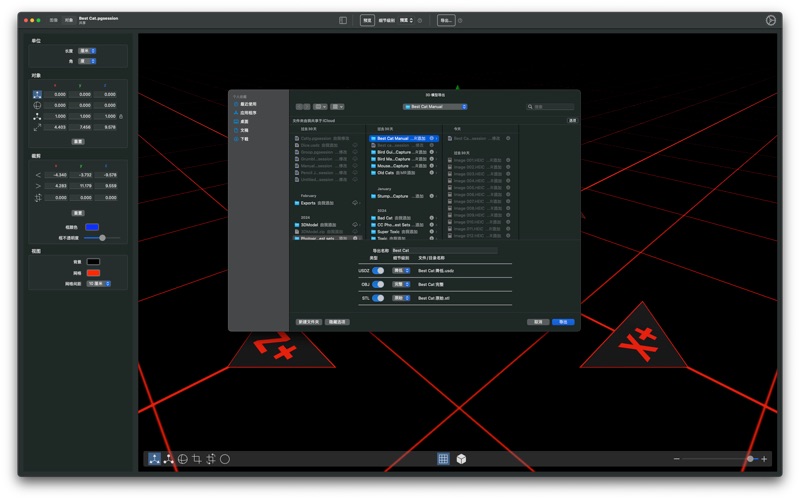
Task: Click the rotate sphere tool icon
Action: [x=182, y=459]
